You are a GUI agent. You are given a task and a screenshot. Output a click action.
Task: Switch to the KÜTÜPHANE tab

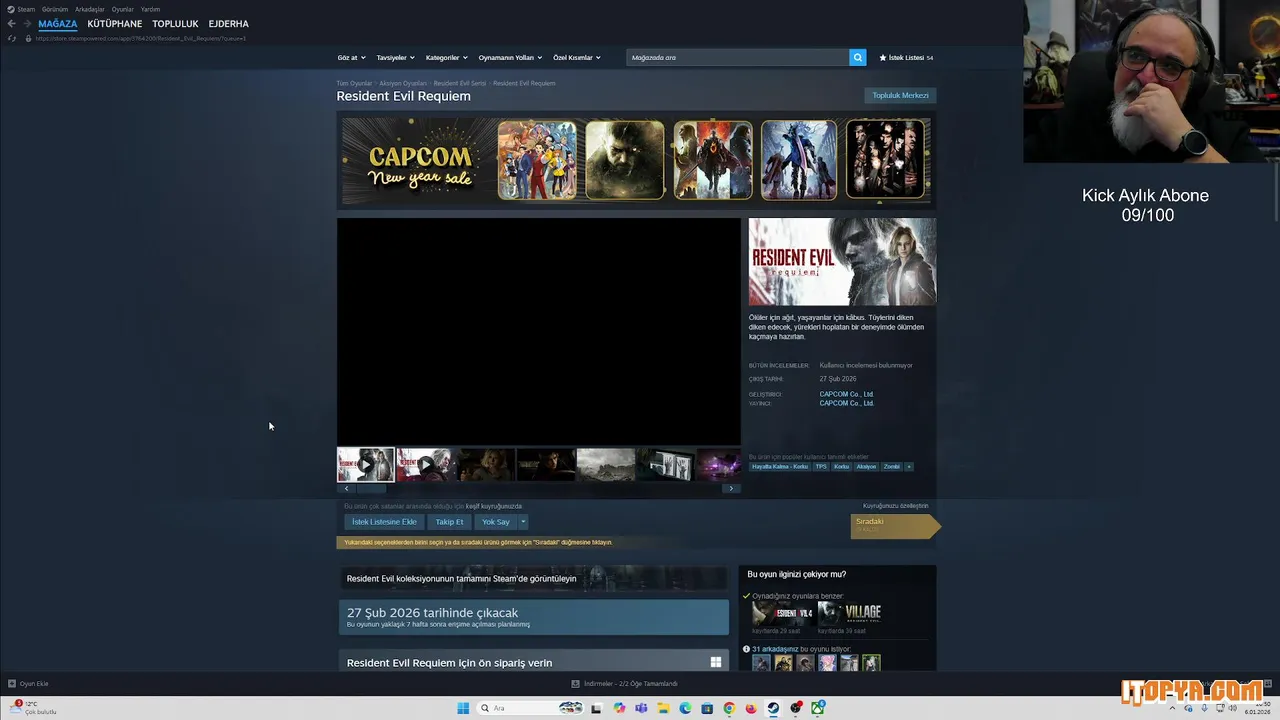[115, 24]
